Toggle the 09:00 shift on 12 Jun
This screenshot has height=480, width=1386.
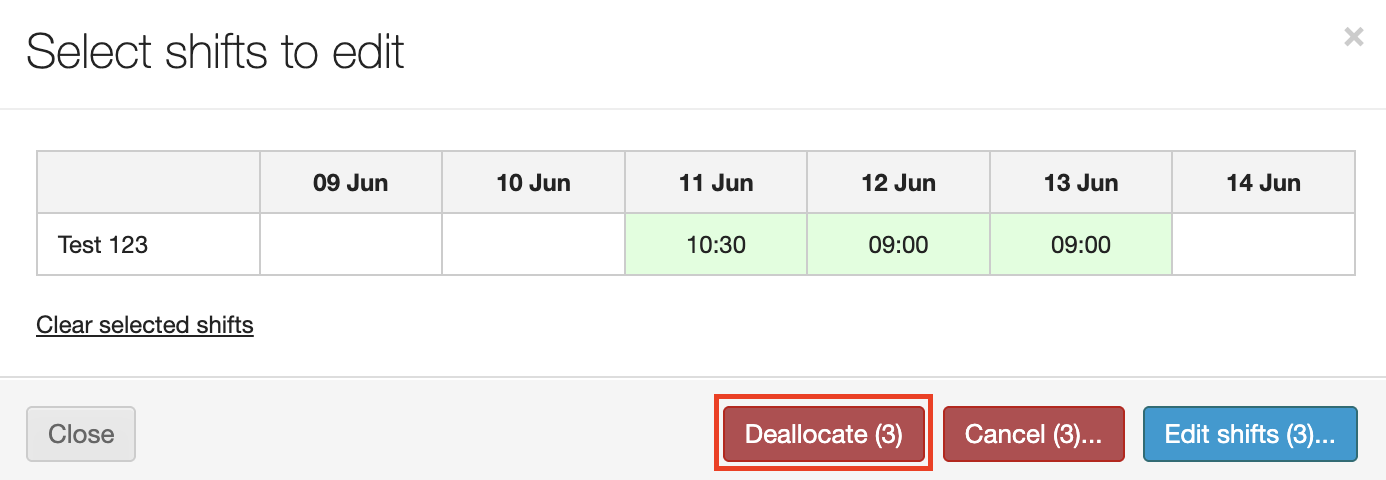click(898, 244)
